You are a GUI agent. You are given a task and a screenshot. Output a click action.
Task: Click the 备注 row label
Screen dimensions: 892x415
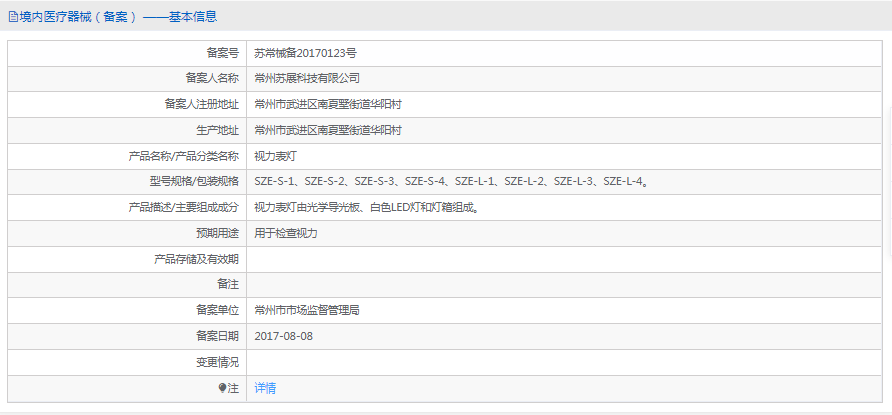228,285
